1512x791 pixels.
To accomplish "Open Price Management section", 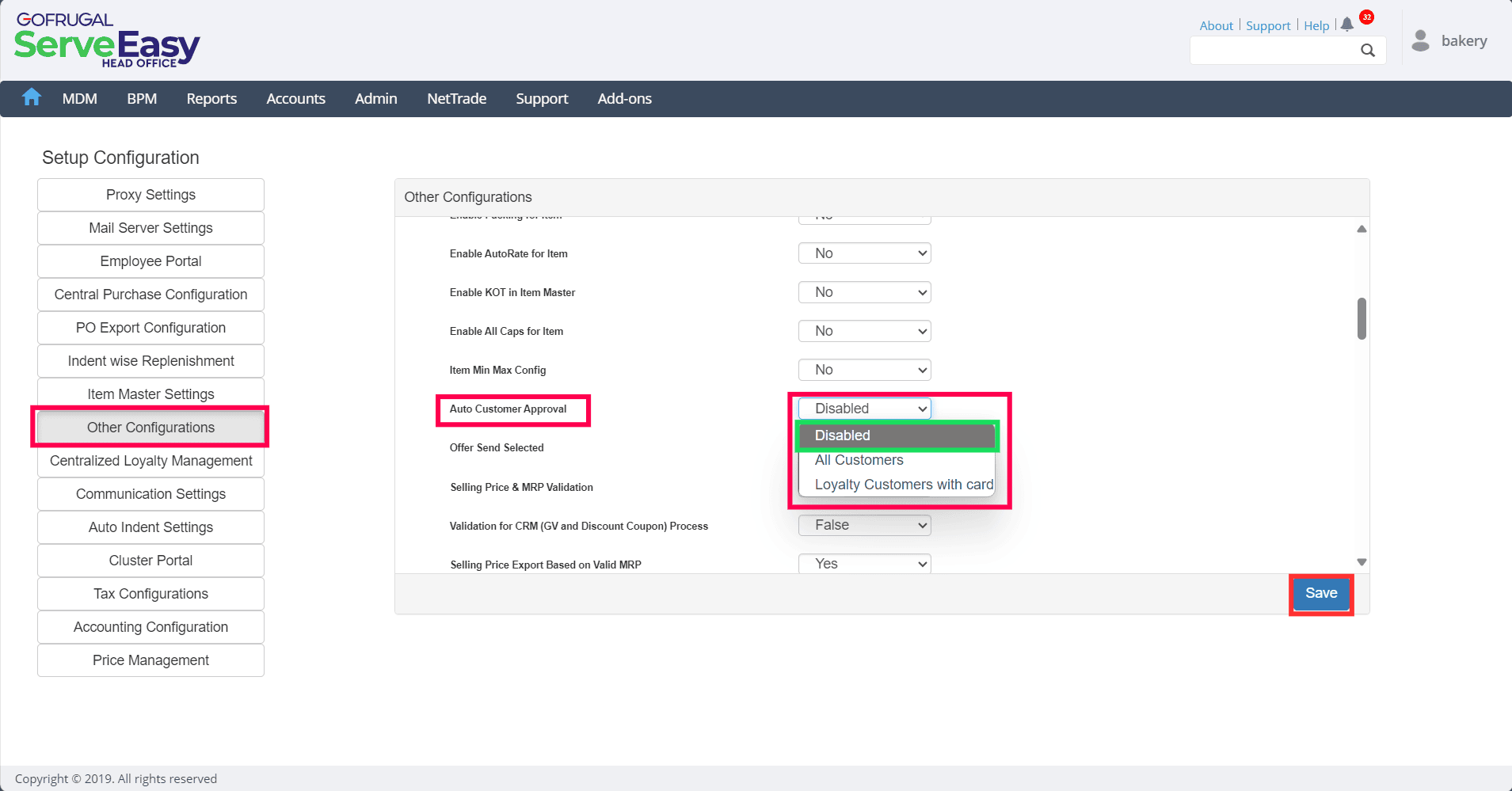I will click(x=150, y=660).
